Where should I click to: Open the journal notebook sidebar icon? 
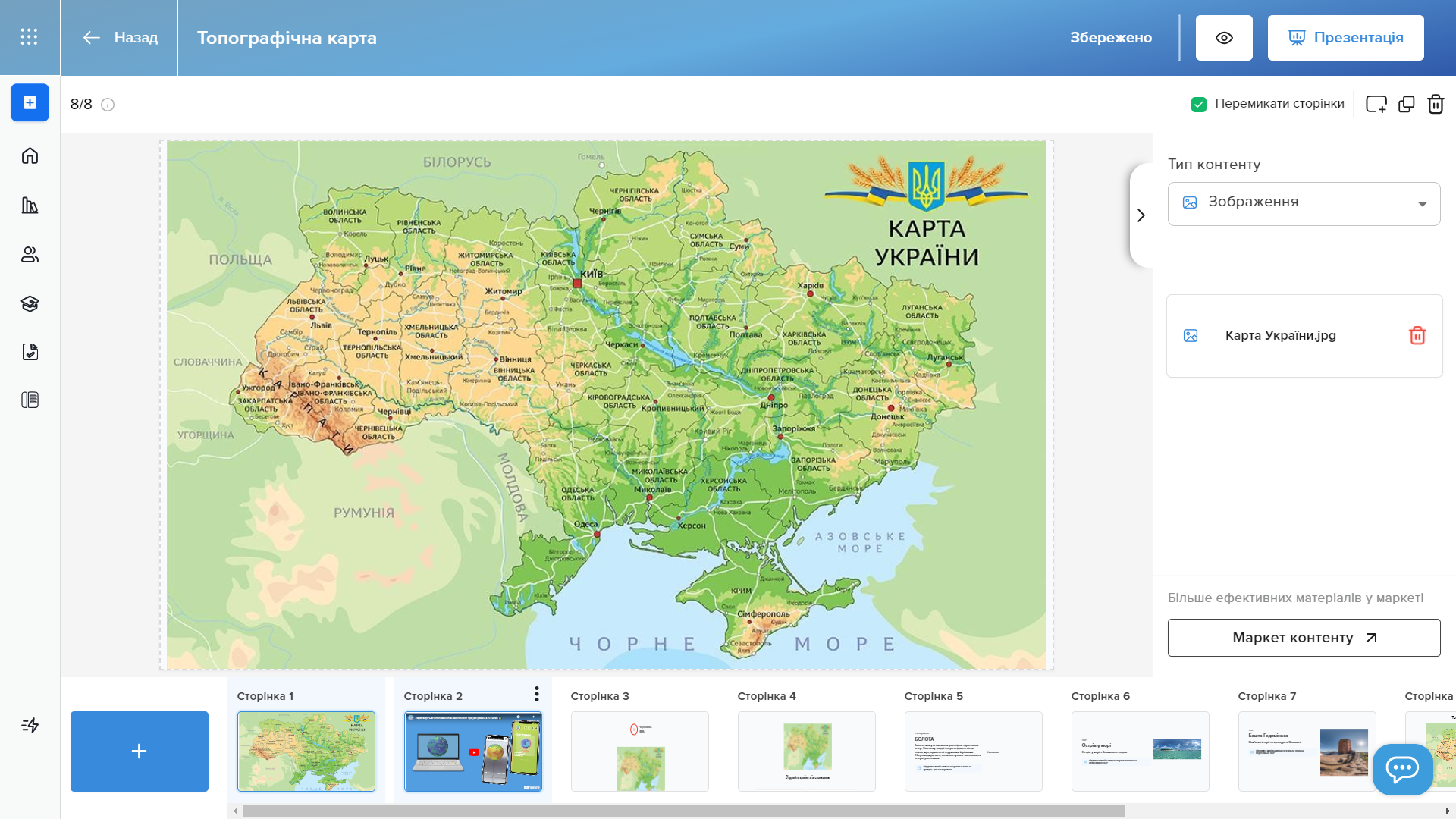point(30,400)
